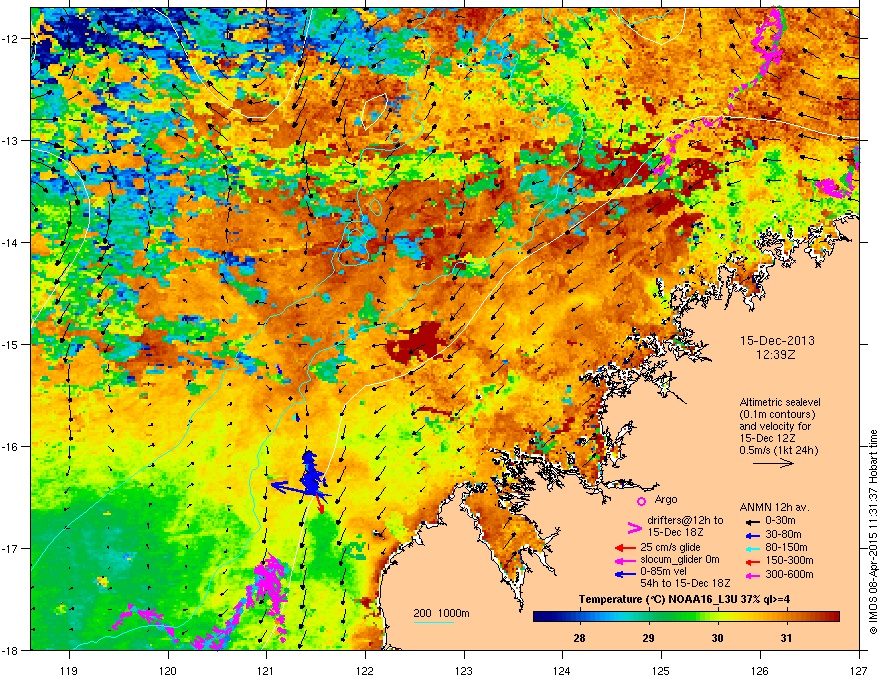This screenshot has width=880, height=680.
Task: Click longitude axis label 121
Action: click(267, 670)
